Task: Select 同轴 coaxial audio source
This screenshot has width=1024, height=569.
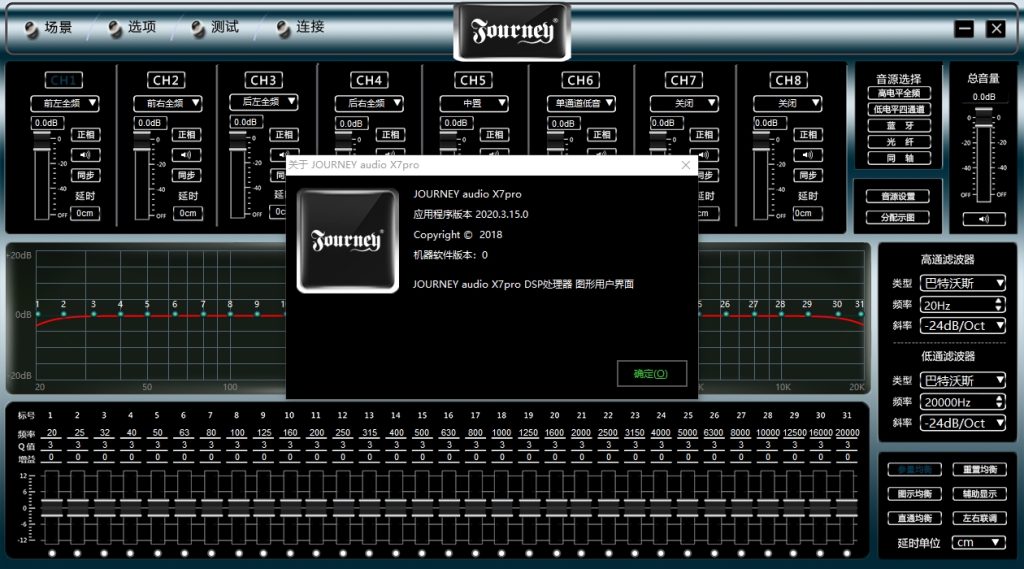Action: point(899,158)
